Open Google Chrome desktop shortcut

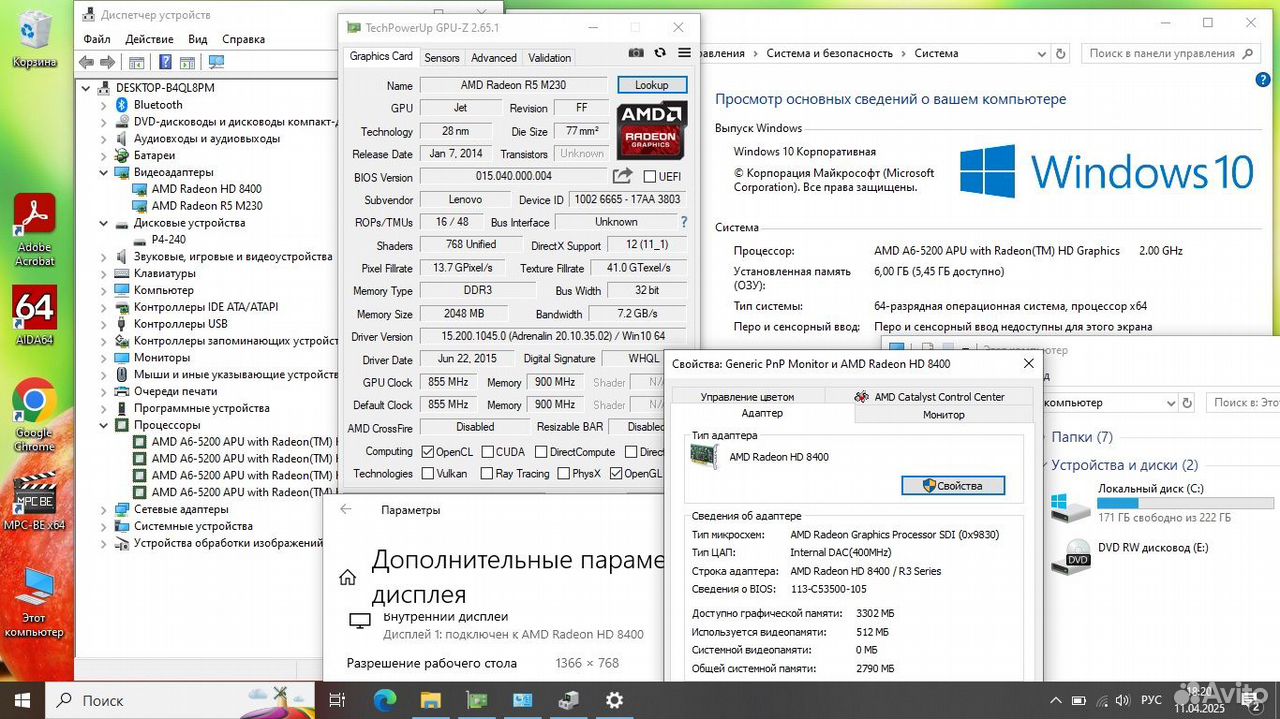(34, 415)
